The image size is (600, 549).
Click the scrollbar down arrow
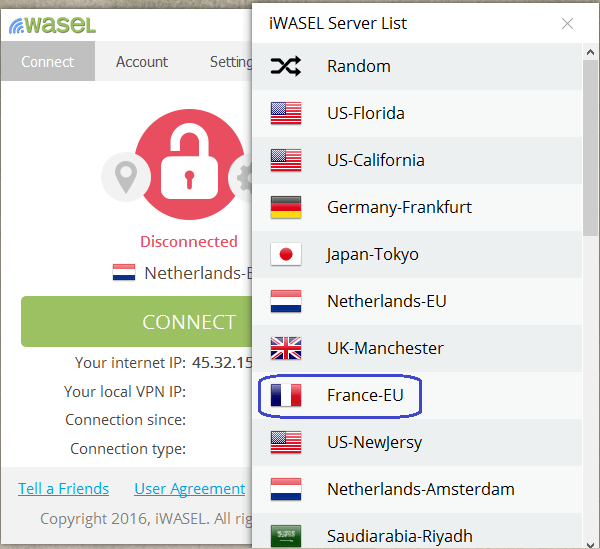[590, 544]
